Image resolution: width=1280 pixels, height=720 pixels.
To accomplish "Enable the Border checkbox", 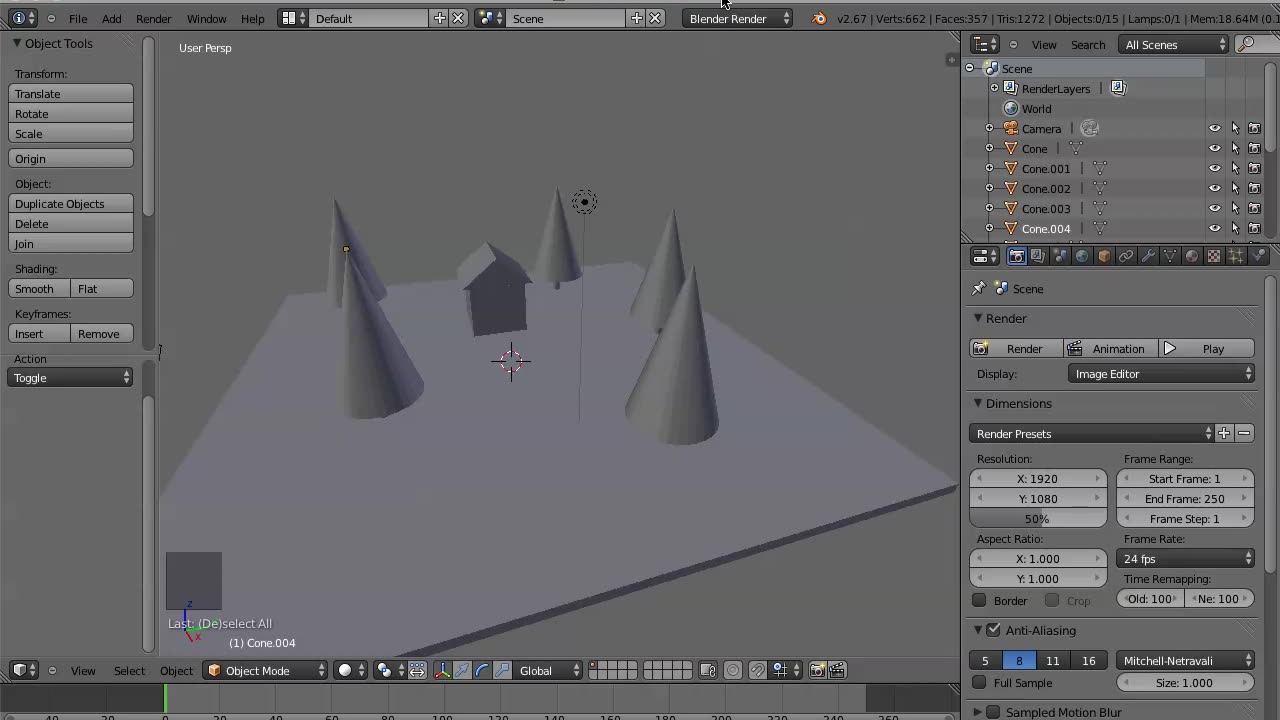I will (x=979, y=600).
